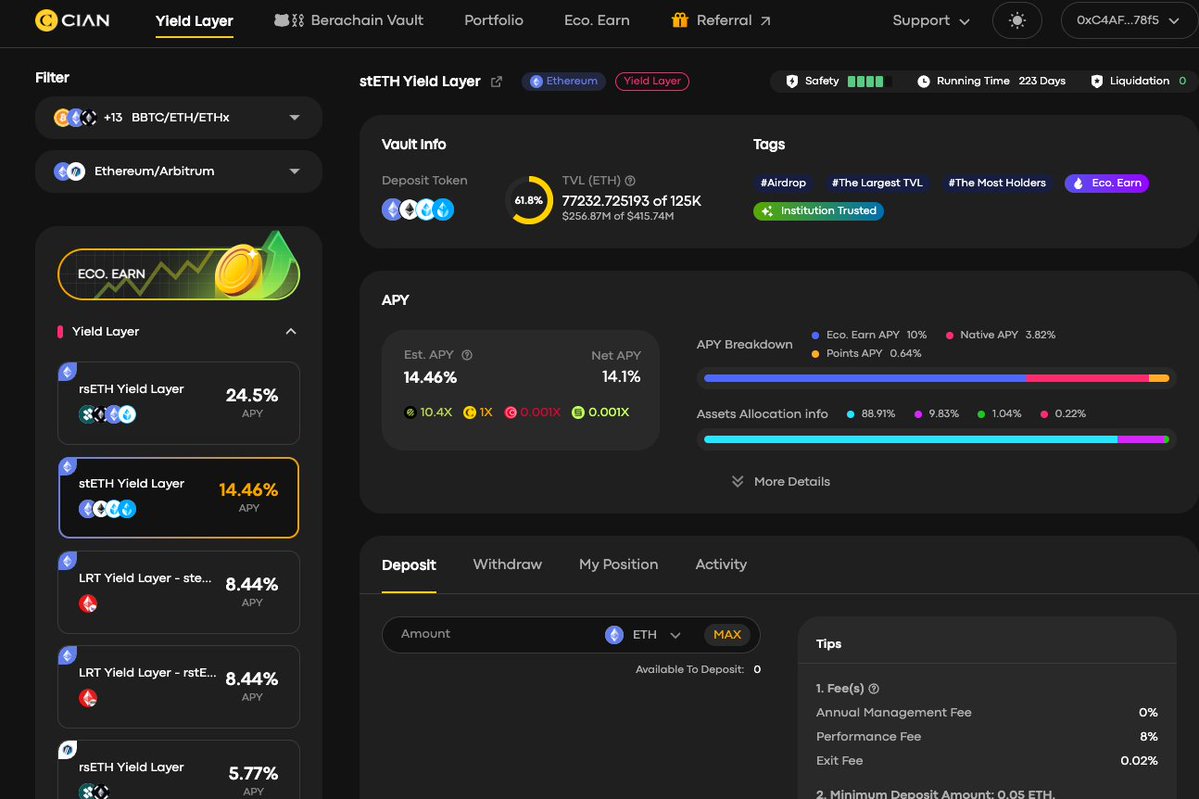
Task: Click the TVL (ETH) info question icon
Action: click(x=630, y=181)
